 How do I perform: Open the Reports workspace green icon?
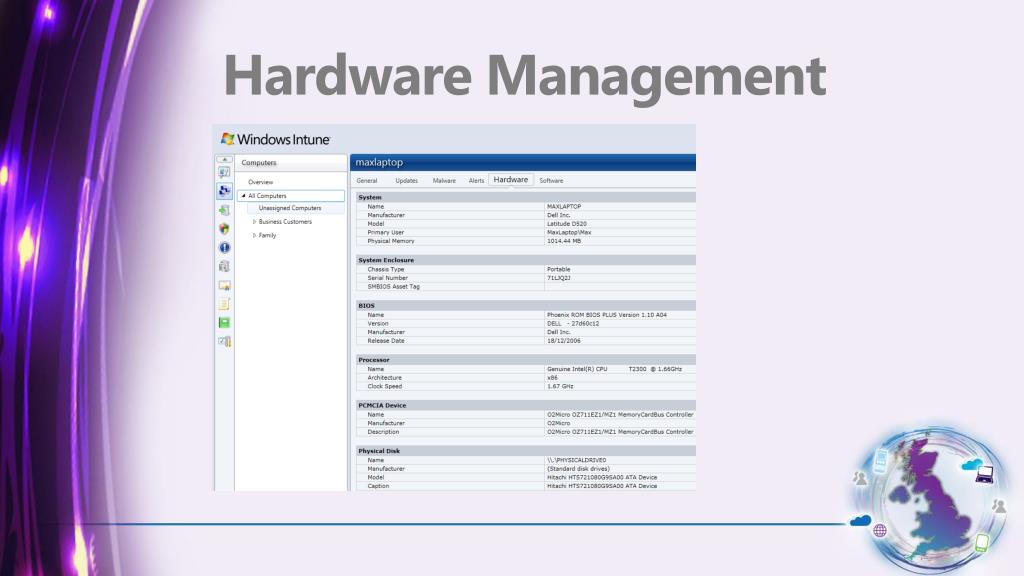(x=224, y=323)
